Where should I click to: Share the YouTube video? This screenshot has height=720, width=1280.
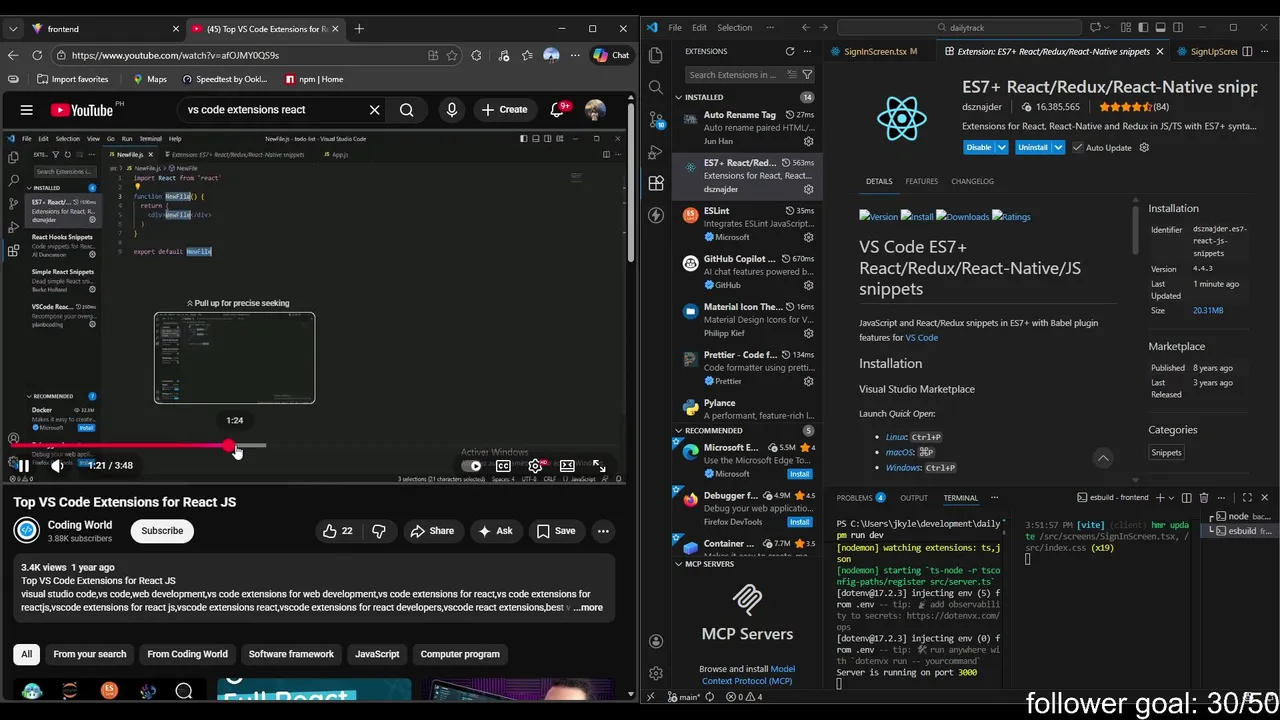click(x=432, y=531)
